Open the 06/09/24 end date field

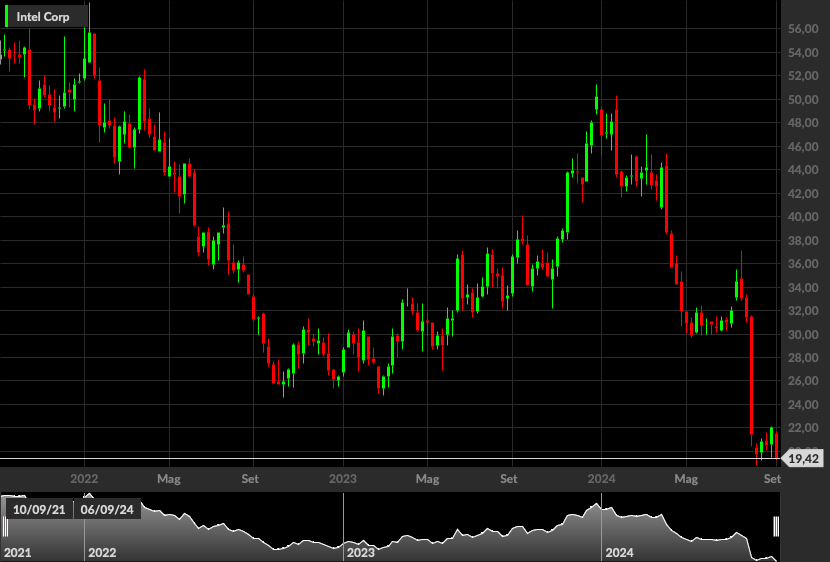click(x=107, y=510)
